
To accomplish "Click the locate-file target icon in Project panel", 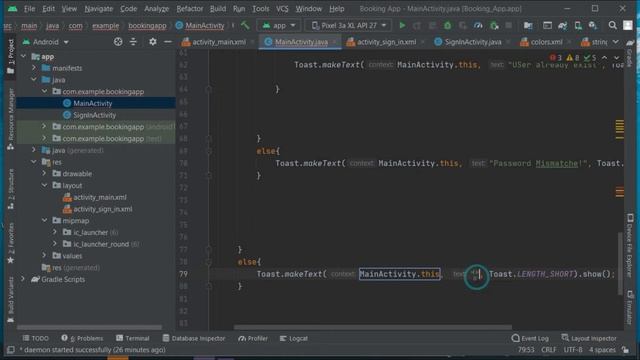I will tap(118, 42).
